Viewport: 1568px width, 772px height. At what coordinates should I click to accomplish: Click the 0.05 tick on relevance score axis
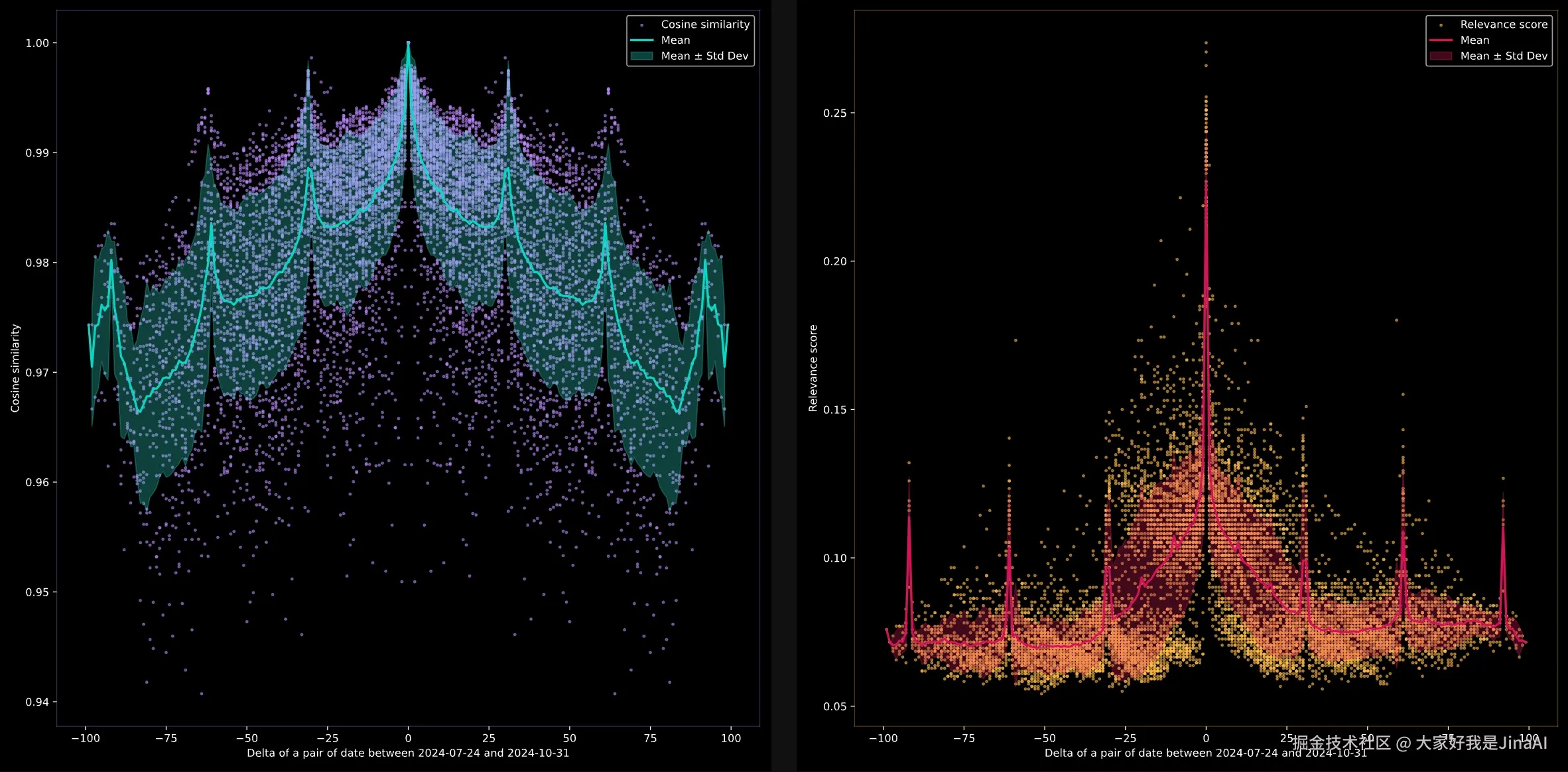[834, 706]
